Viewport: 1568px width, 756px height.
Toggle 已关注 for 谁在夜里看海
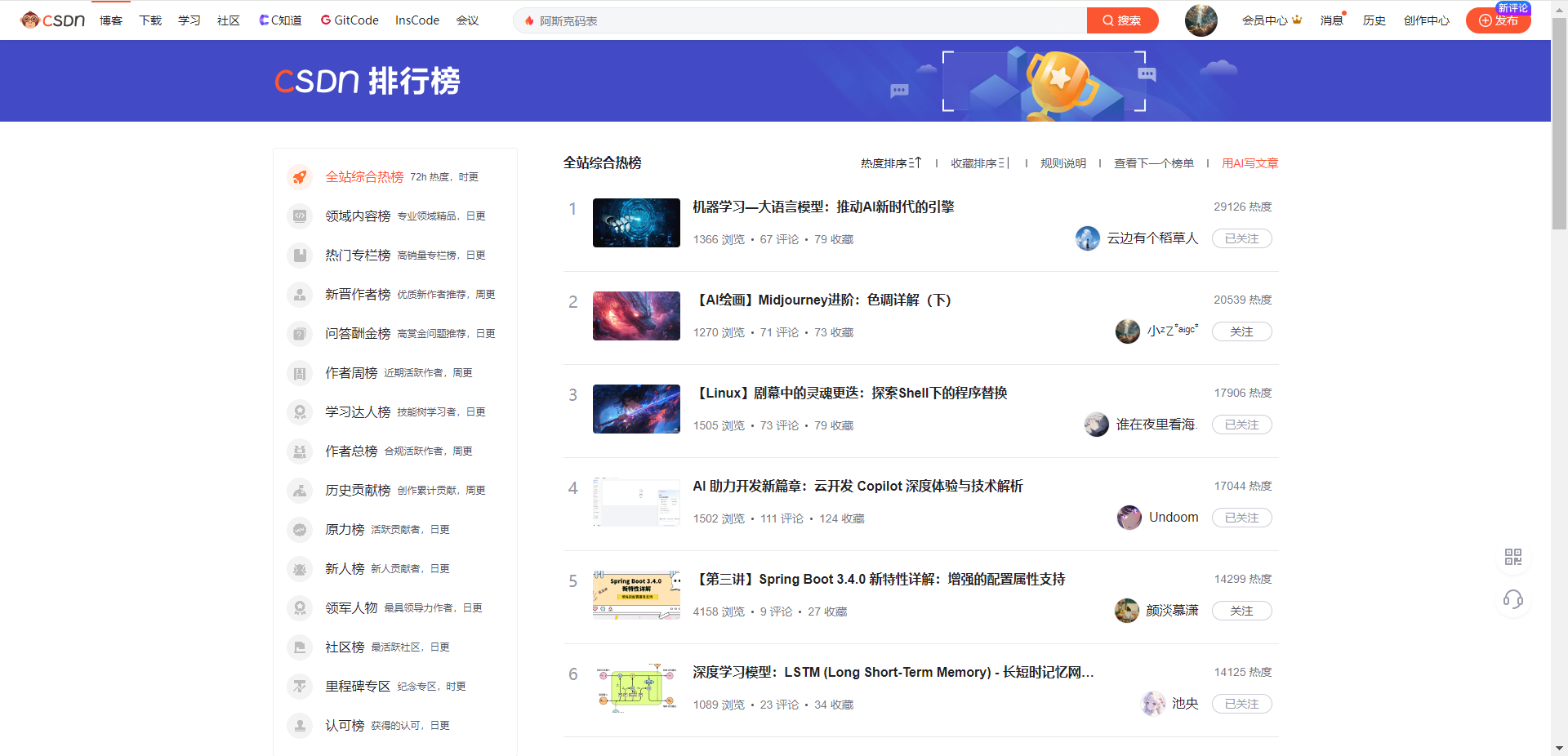pyautogui.click(x=1241, y=425)
